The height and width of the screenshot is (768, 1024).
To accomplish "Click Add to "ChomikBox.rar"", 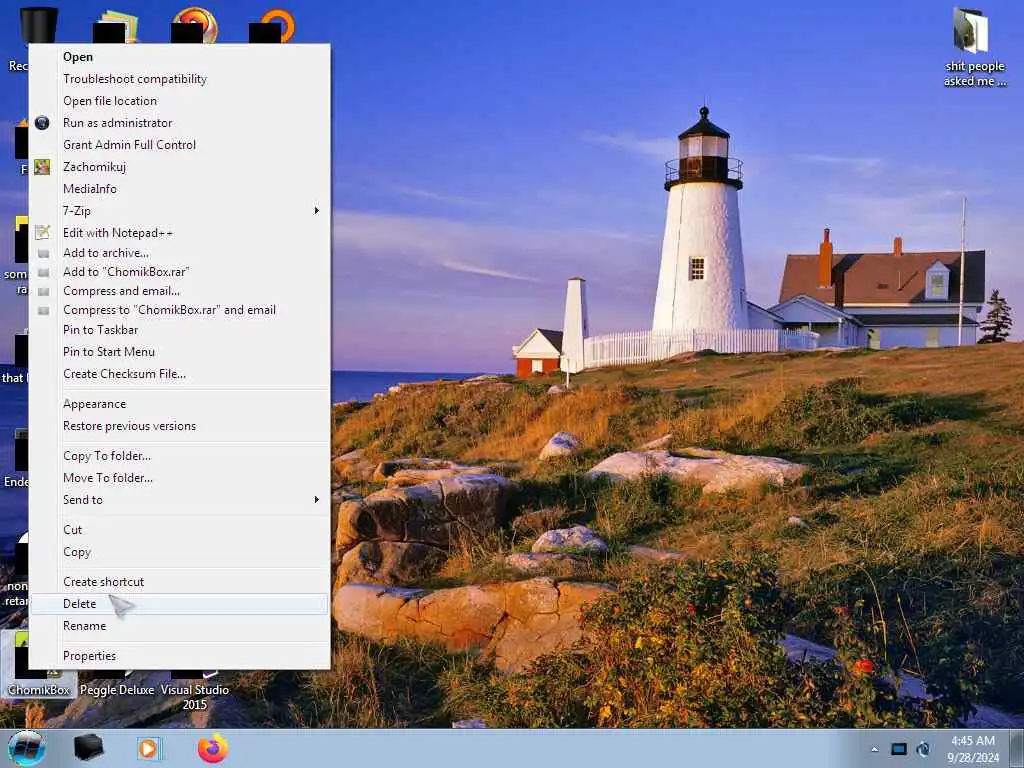I will (179, 272).
